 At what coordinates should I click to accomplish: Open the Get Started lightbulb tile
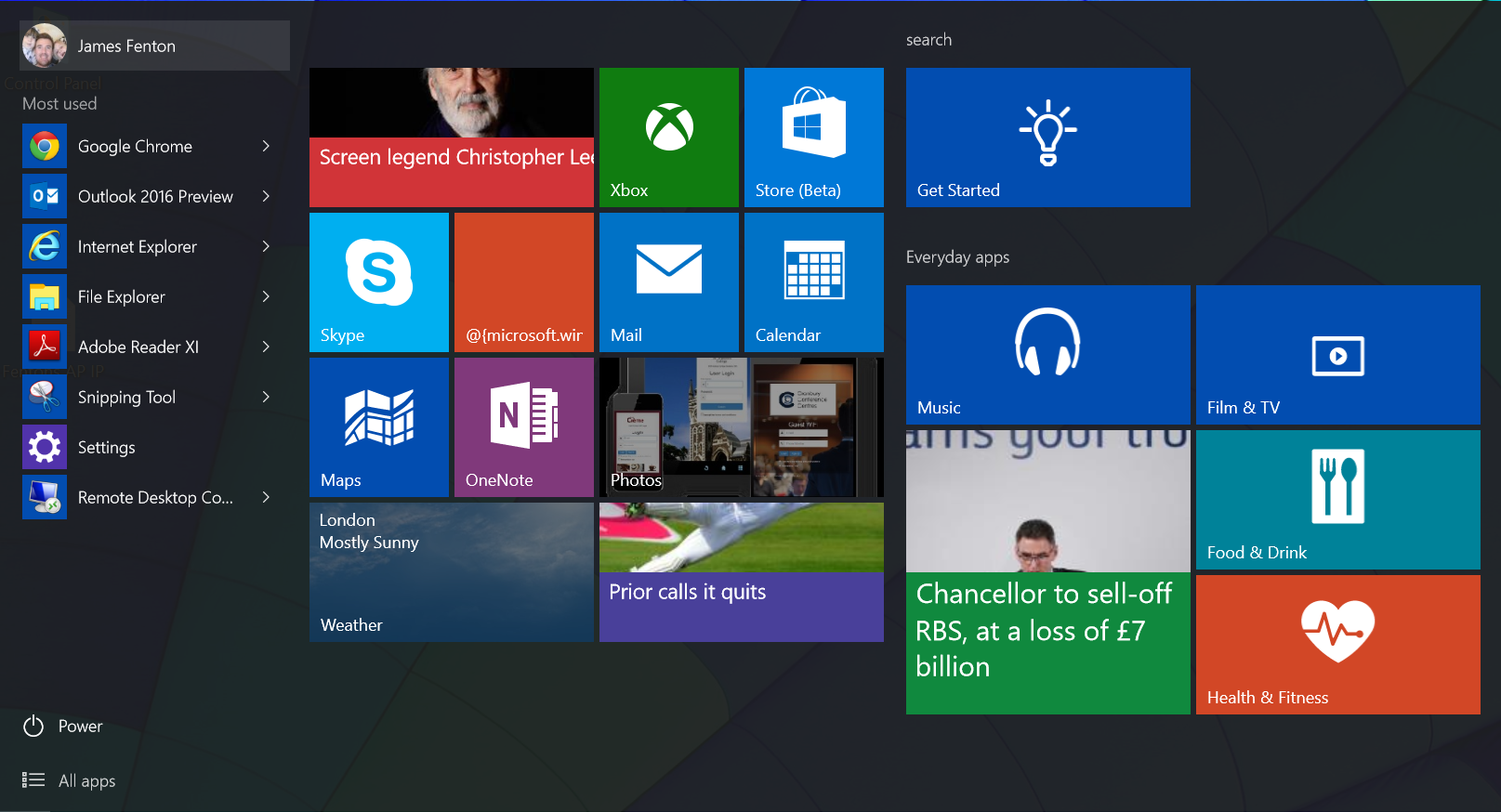(x=1048, y=138)
